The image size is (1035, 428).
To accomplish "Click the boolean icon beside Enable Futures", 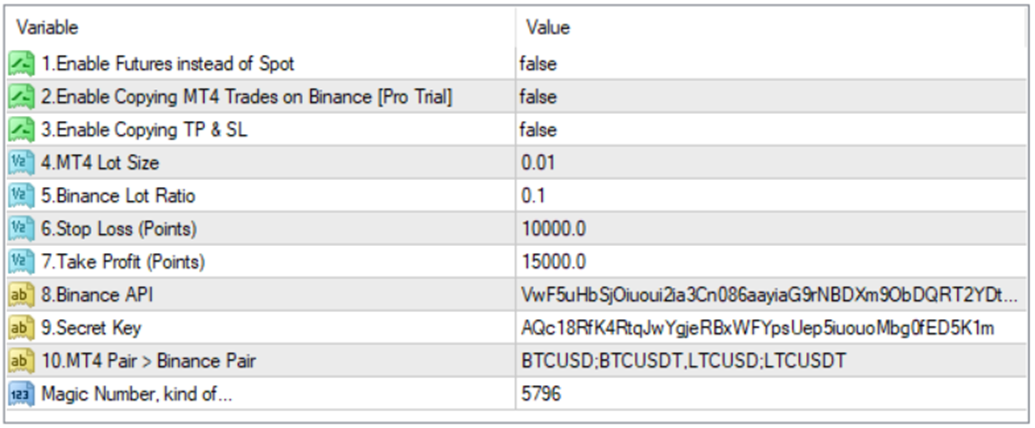I will 21,64.
